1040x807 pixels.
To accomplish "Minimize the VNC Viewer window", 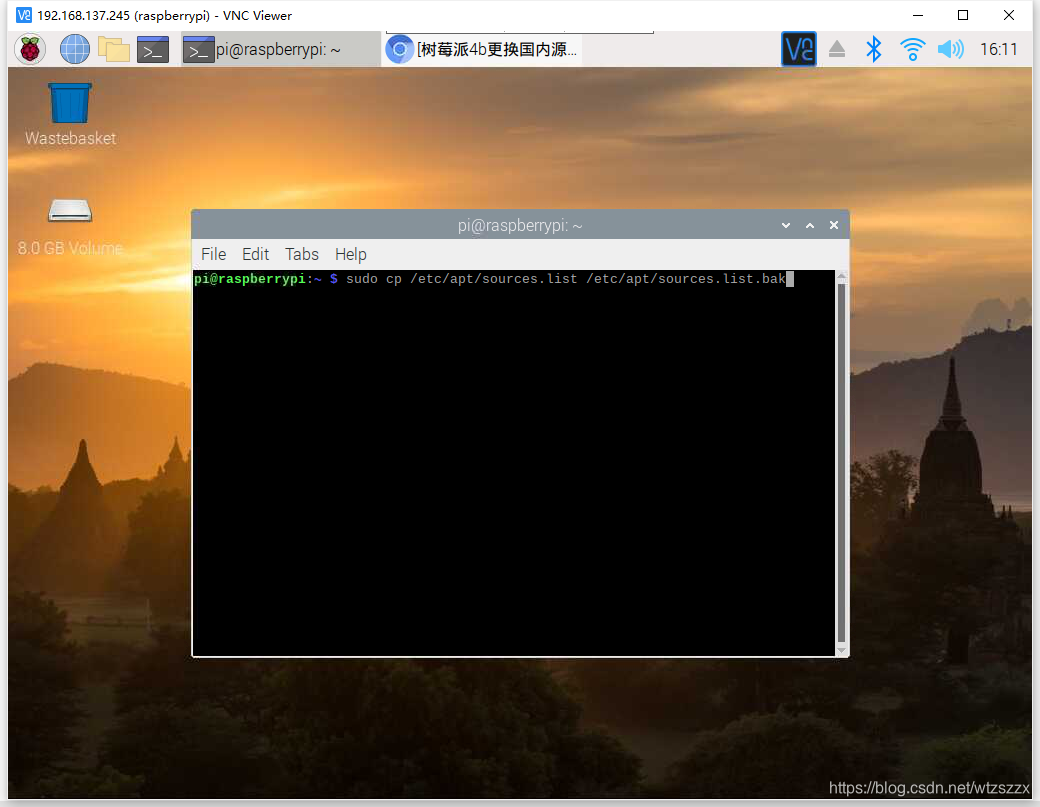I will coord(918,15).
